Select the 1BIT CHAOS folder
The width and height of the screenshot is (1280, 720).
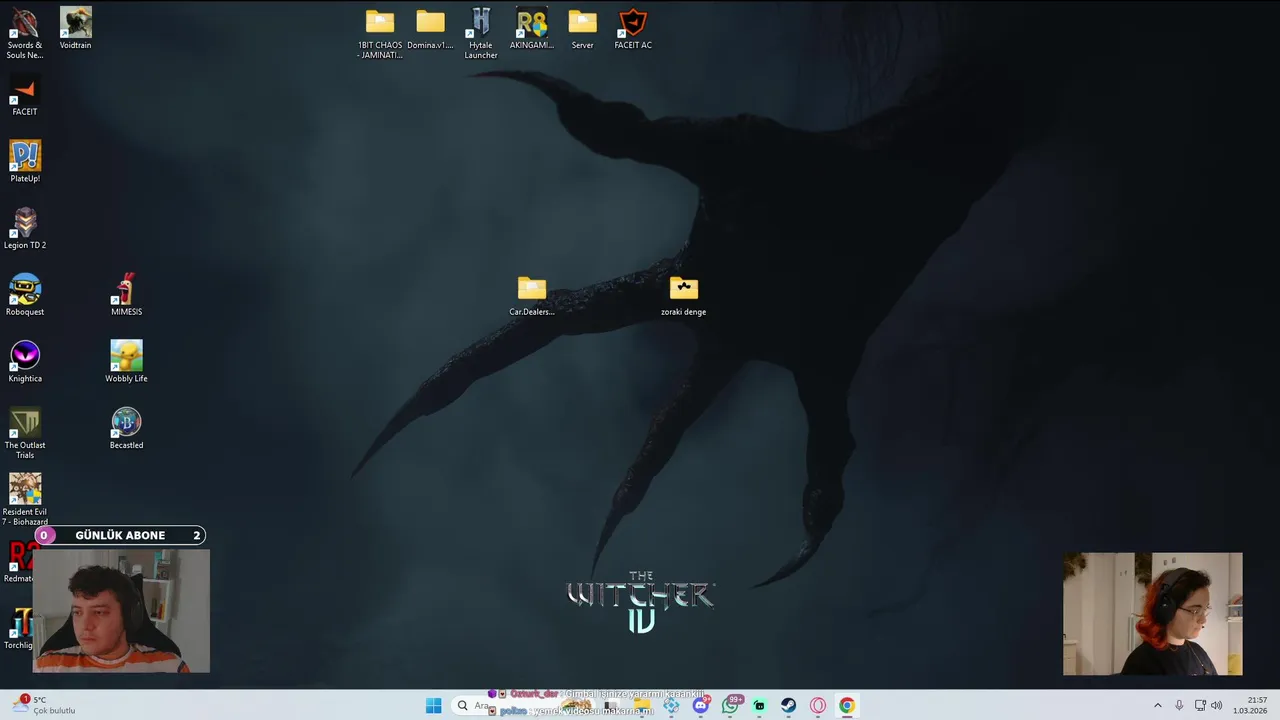380,34
